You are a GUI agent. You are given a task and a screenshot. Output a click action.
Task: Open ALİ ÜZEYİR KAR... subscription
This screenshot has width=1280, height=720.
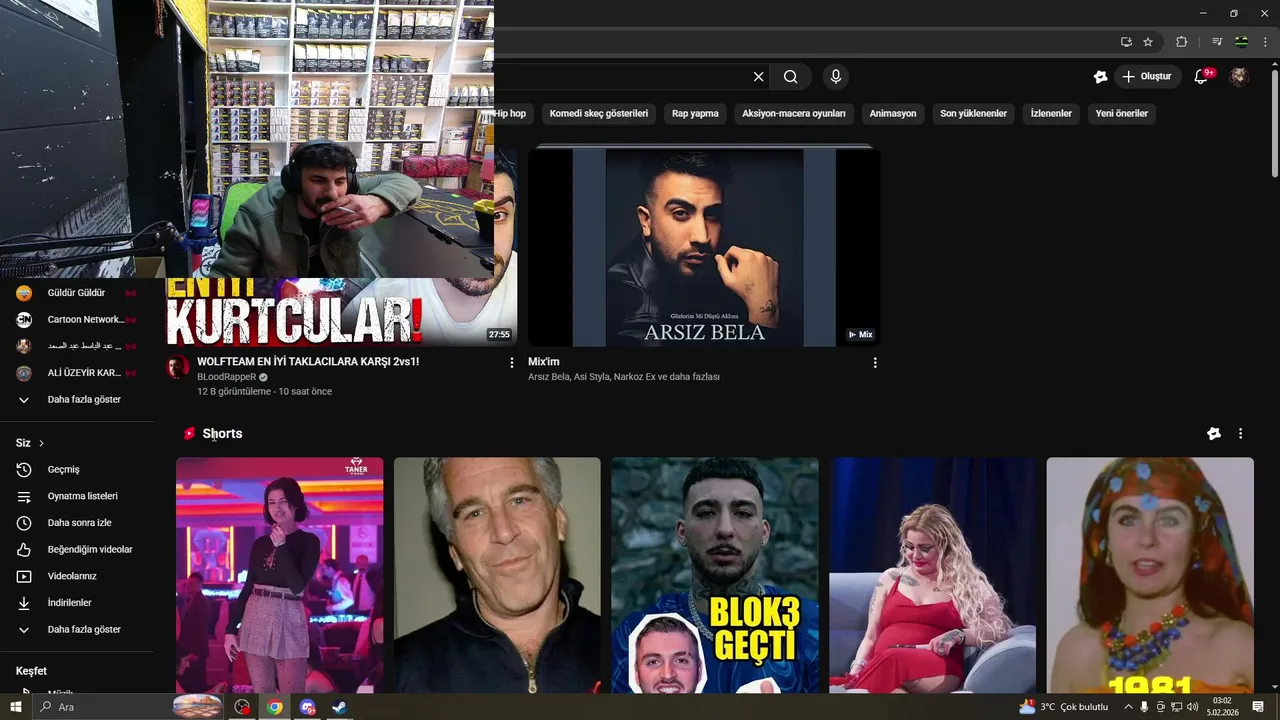coord(76,373)
